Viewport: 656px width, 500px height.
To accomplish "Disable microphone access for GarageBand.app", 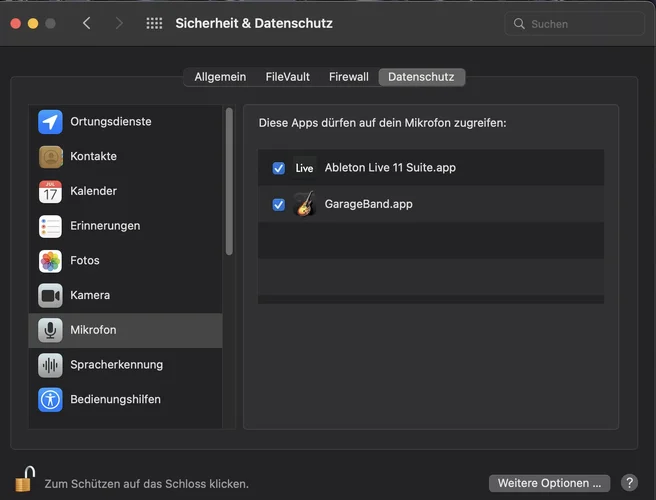I will click(279, 204).
